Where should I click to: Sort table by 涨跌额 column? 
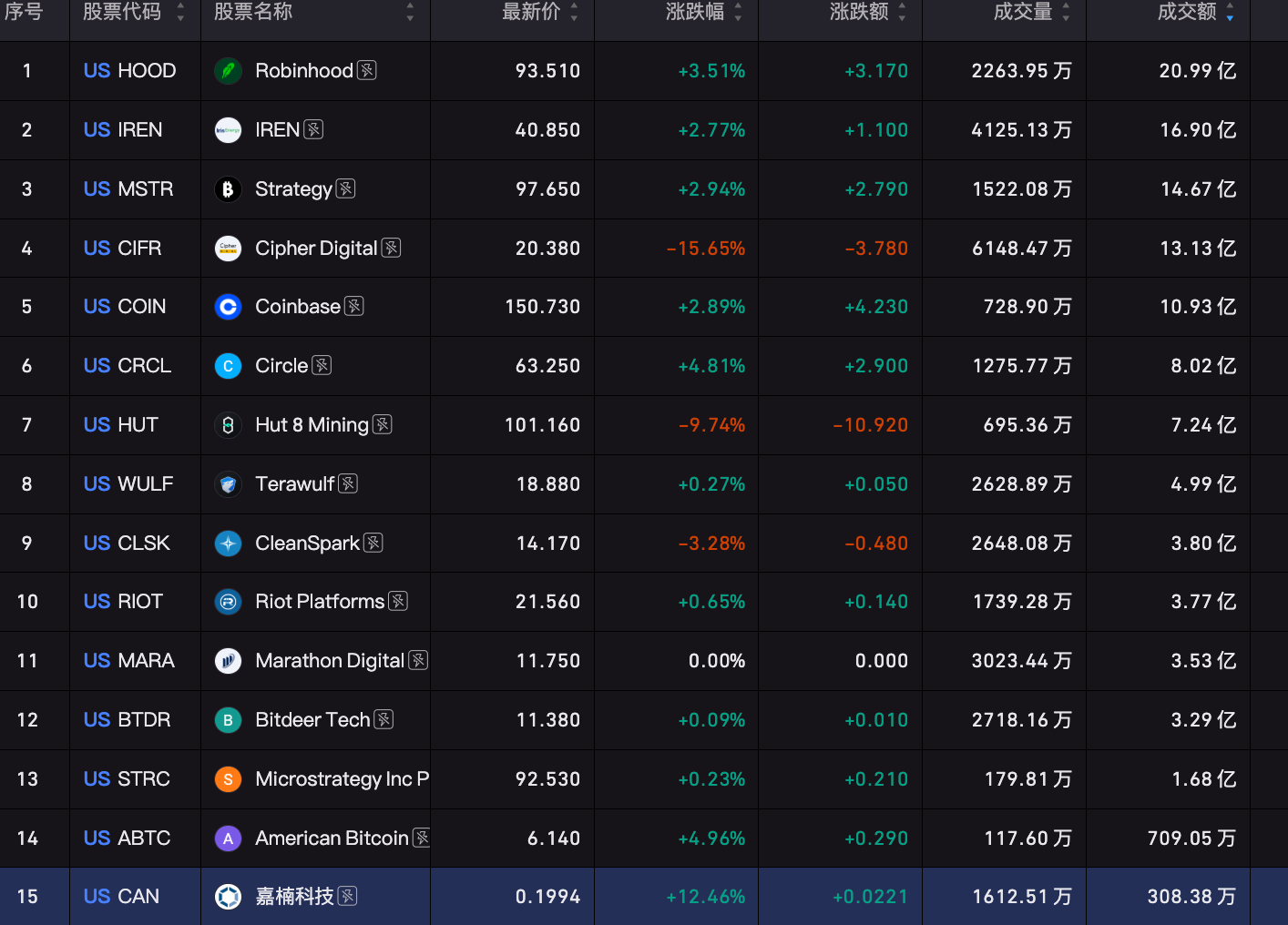[x=902, y=12]
